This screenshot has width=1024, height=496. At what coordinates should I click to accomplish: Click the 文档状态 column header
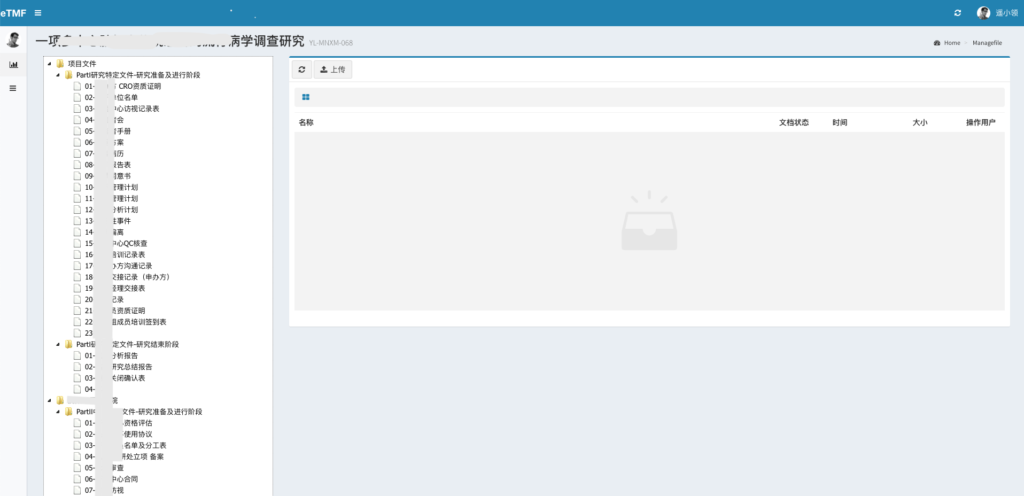tap(793, 122)
